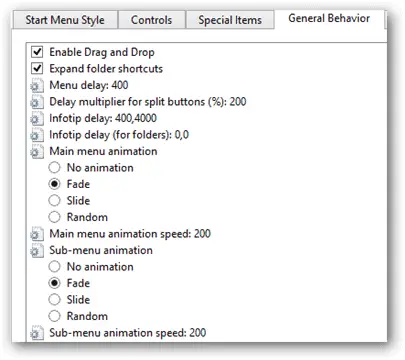Go to the Special Items tab
The image size is (405, 360).
click(230, 20)
